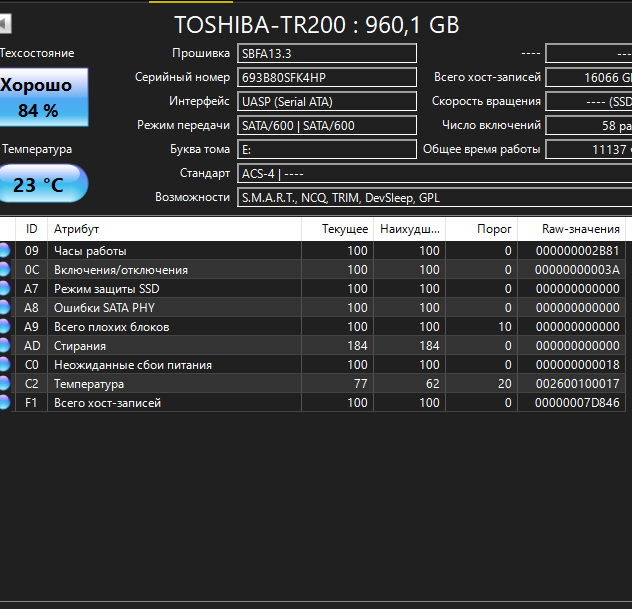This screenshot has width=632, height=609.
Task: Sort table by Порог column header
Action: tap(482, 229)
